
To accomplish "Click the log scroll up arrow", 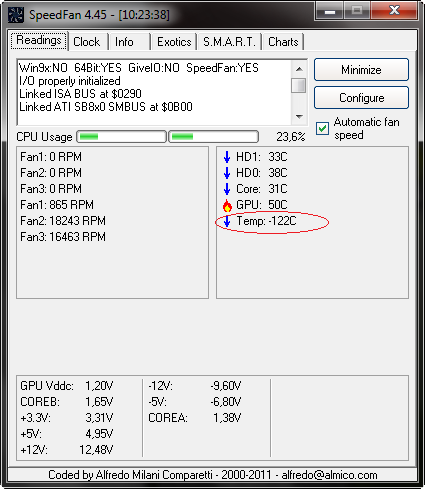I will [299, 69].
